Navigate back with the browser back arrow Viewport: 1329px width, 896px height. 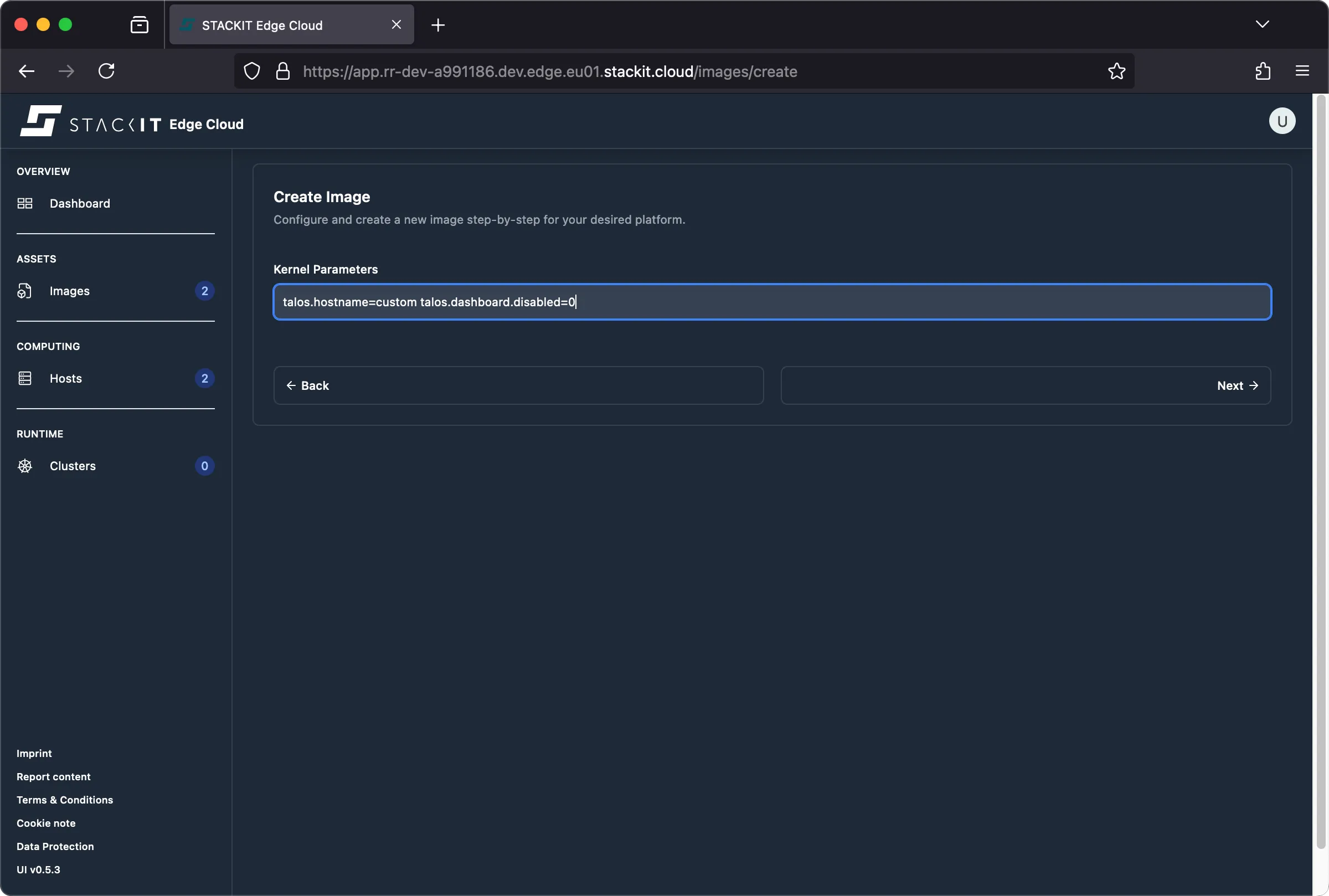click(25, 70)
